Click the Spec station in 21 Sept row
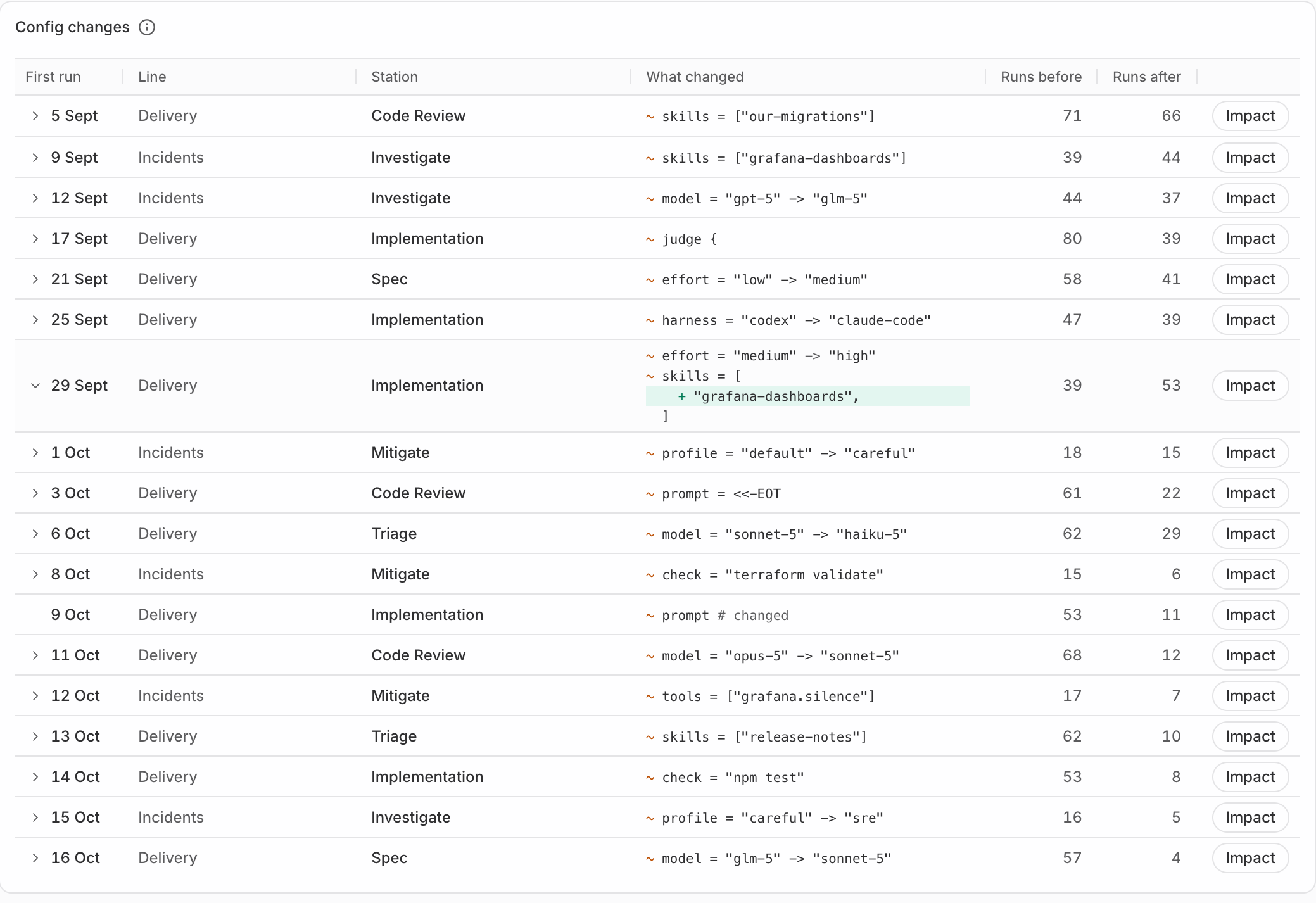The image size is (1316, 903). point(389,279)
